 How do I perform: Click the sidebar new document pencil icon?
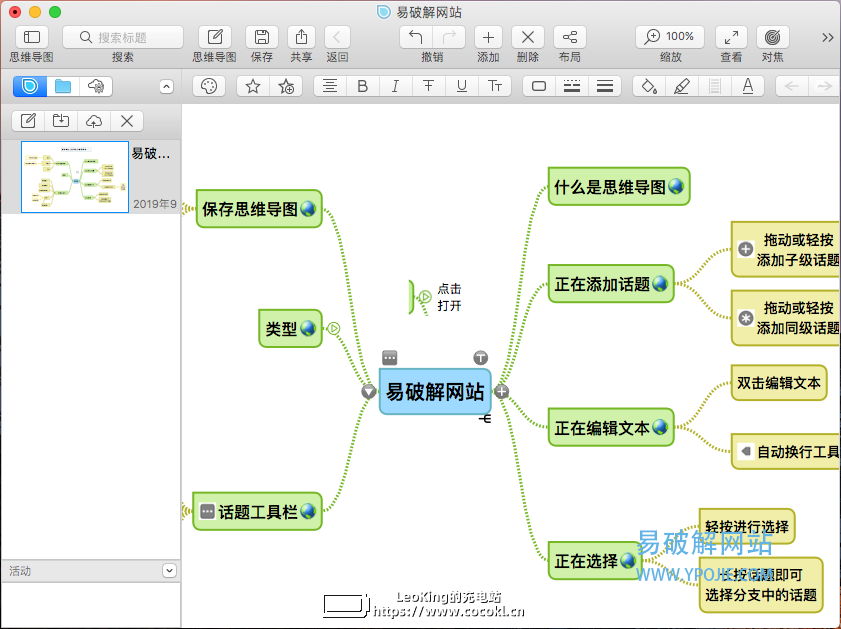pyautogui.click(x=28, y=121)
